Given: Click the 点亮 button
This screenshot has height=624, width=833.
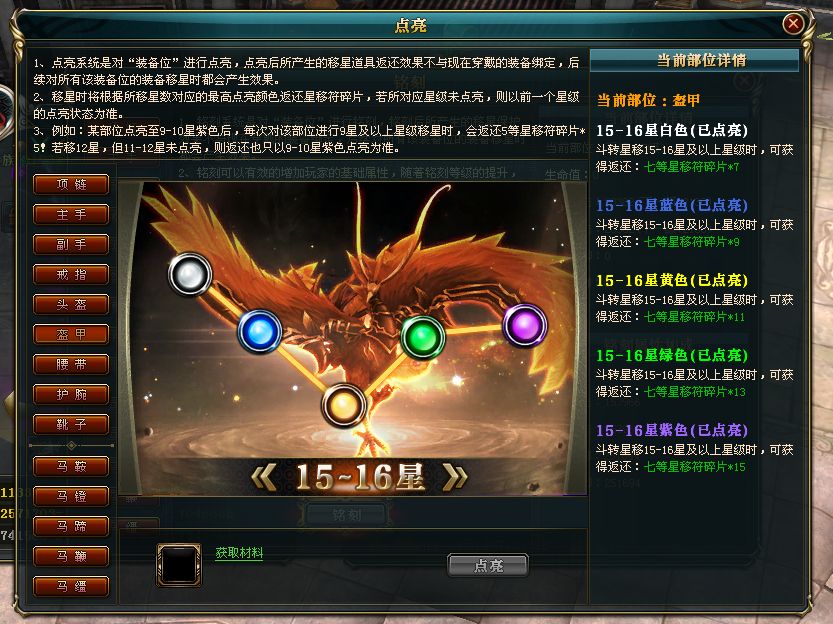Looking at the screenshot, I should 488,565.
